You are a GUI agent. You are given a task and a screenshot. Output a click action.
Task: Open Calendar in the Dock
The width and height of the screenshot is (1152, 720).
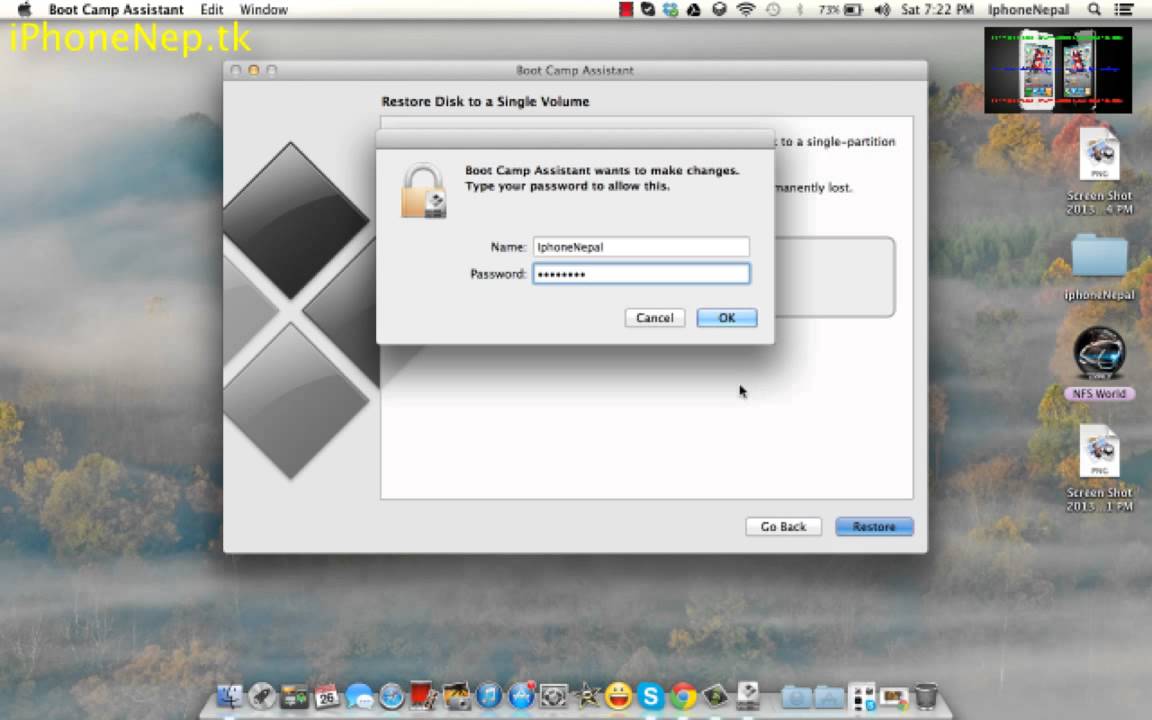pos(327,696)
